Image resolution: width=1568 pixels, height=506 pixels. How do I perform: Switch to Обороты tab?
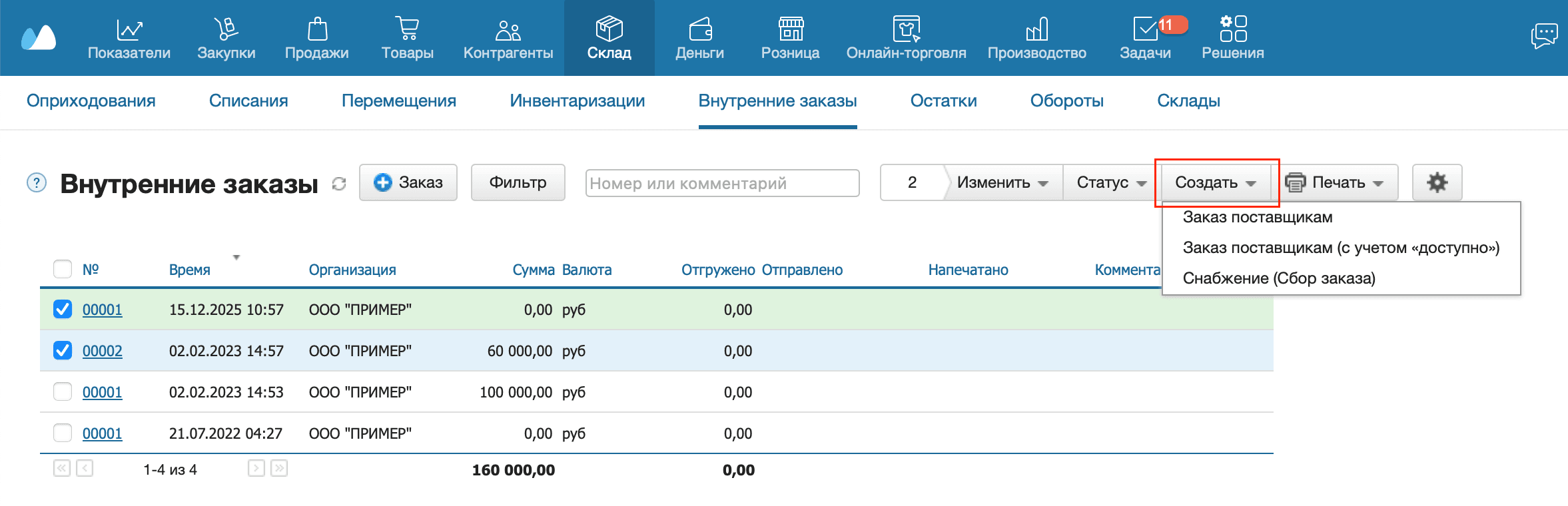point(1067,101)
